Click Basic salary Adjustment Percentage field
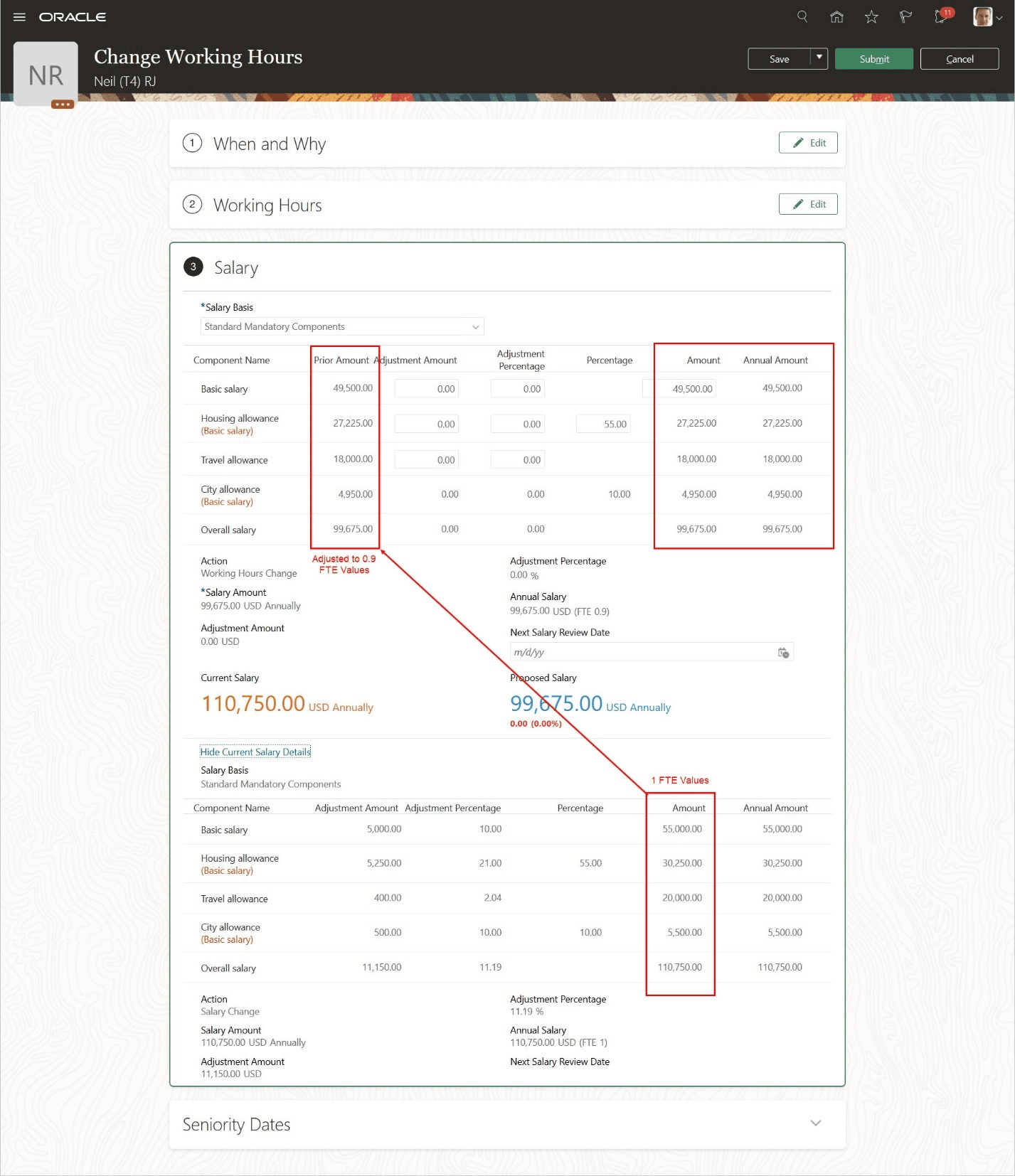The height and width of the screenshot is (1176, 1015). pyautogui.click(x=518, y=389)
